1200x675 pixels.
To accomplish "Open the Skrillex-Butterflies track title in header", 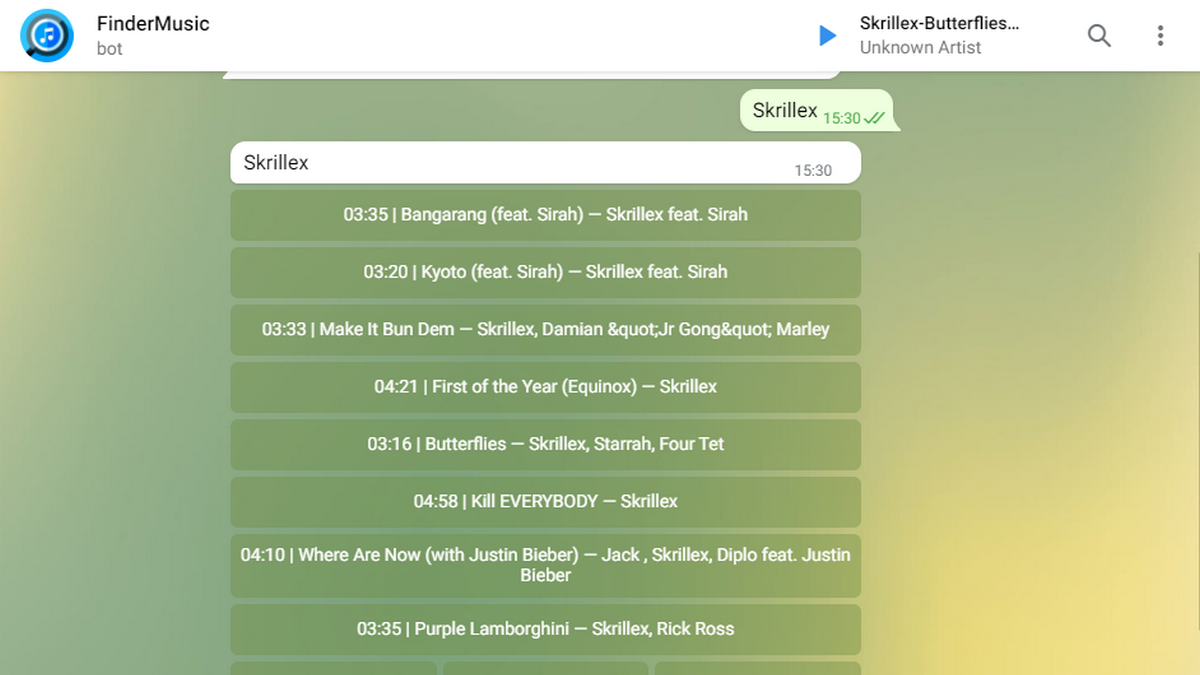I will [939, 23].
